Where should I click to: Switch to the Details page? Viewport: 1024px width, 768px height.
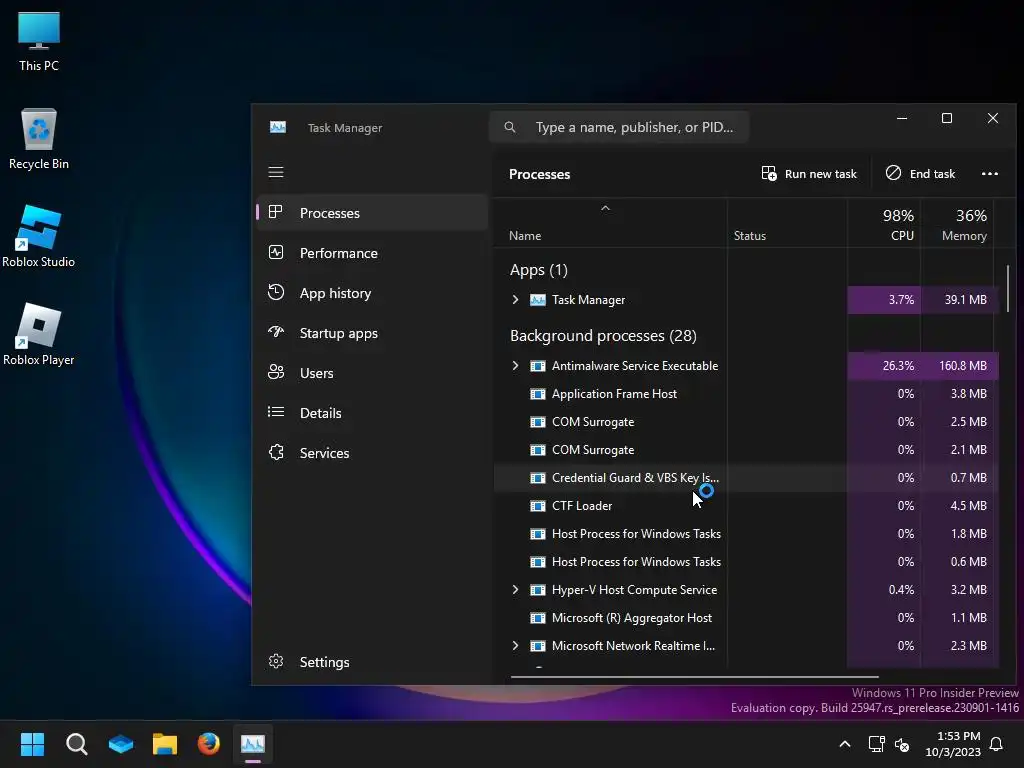(372, 413)
